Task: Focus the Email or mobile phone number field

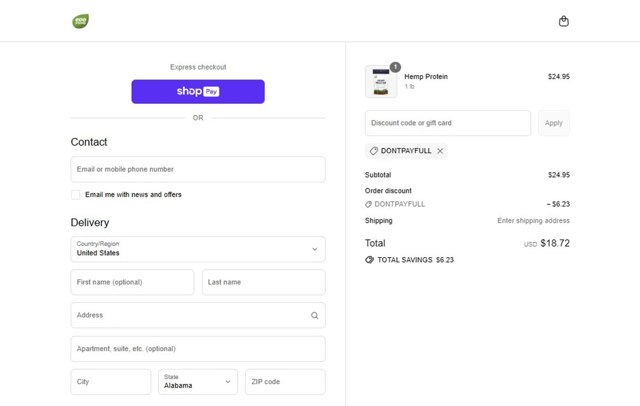Action: coord(198,169)
